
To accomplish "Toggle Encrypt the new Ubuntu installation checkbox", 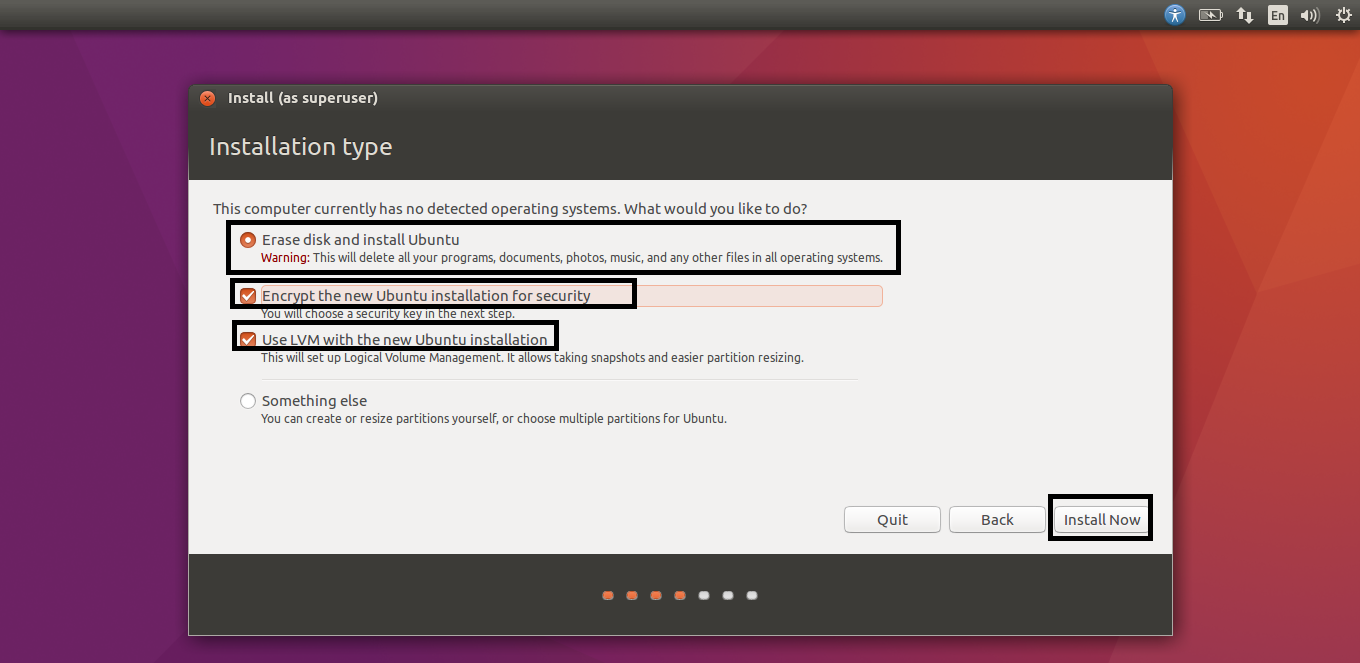I will [x=248, y=295].
